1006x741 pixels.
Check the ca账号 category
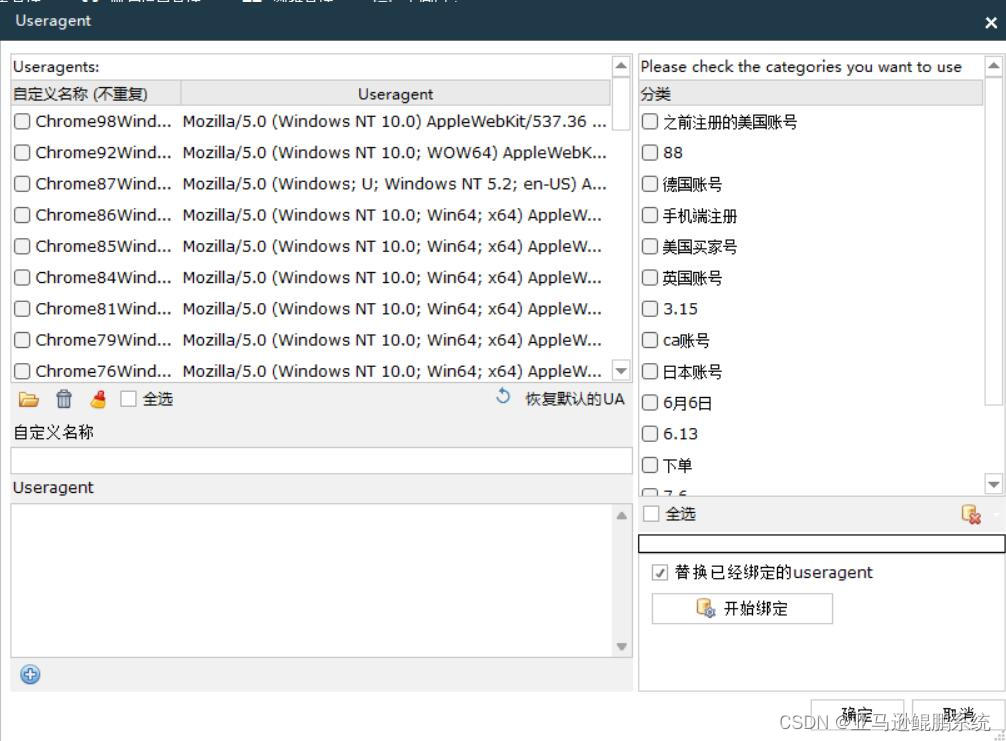(x=650, y=340)
